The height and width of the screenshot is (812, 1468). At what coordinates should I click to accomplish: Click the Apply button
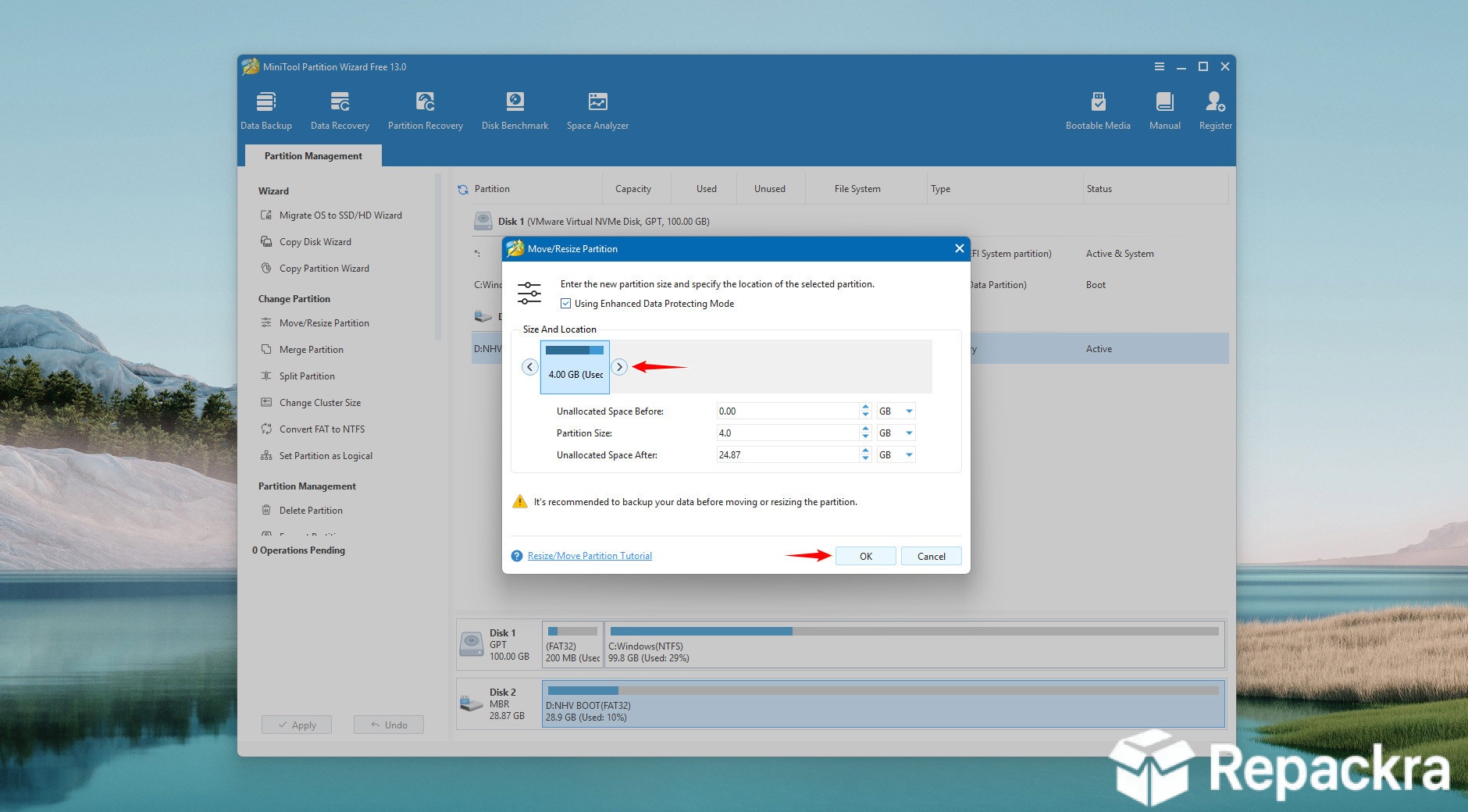tap(297, 725)
